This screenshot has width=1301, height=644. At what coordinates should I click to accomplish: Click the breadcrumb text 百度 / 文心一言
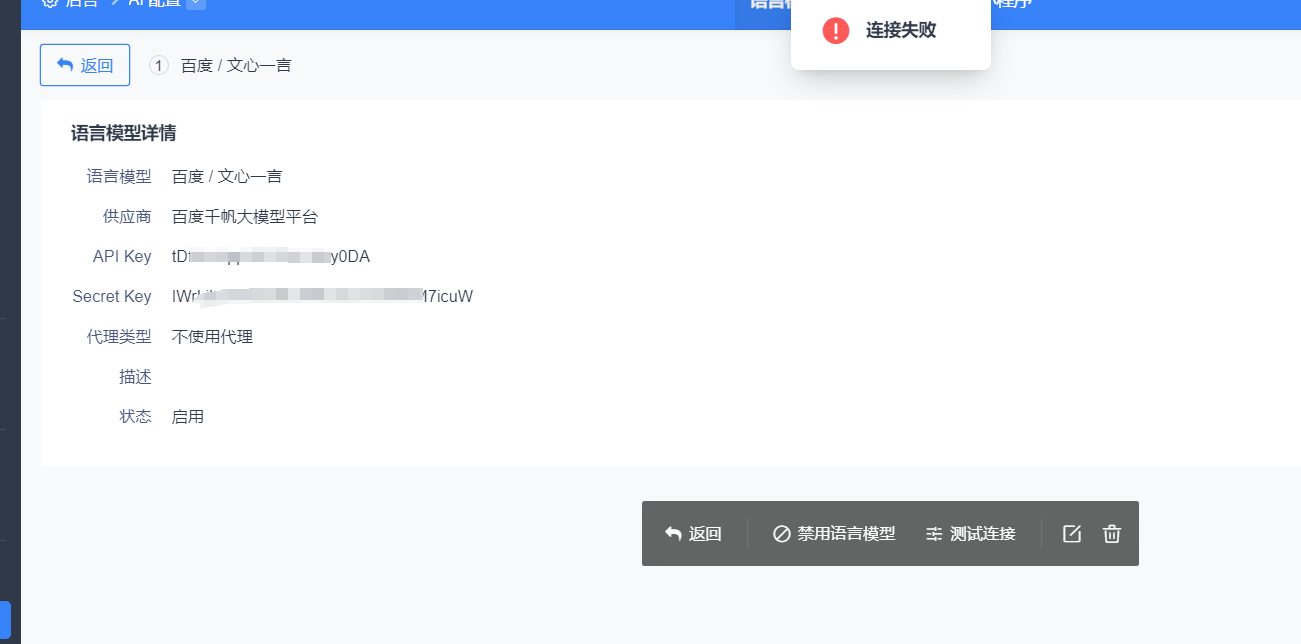point(236,65)
